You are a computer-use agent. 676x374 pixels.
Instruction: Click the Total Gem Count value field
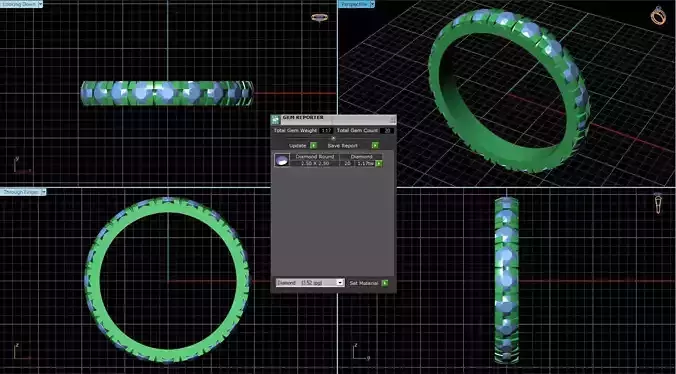click(x=387, y=131)
